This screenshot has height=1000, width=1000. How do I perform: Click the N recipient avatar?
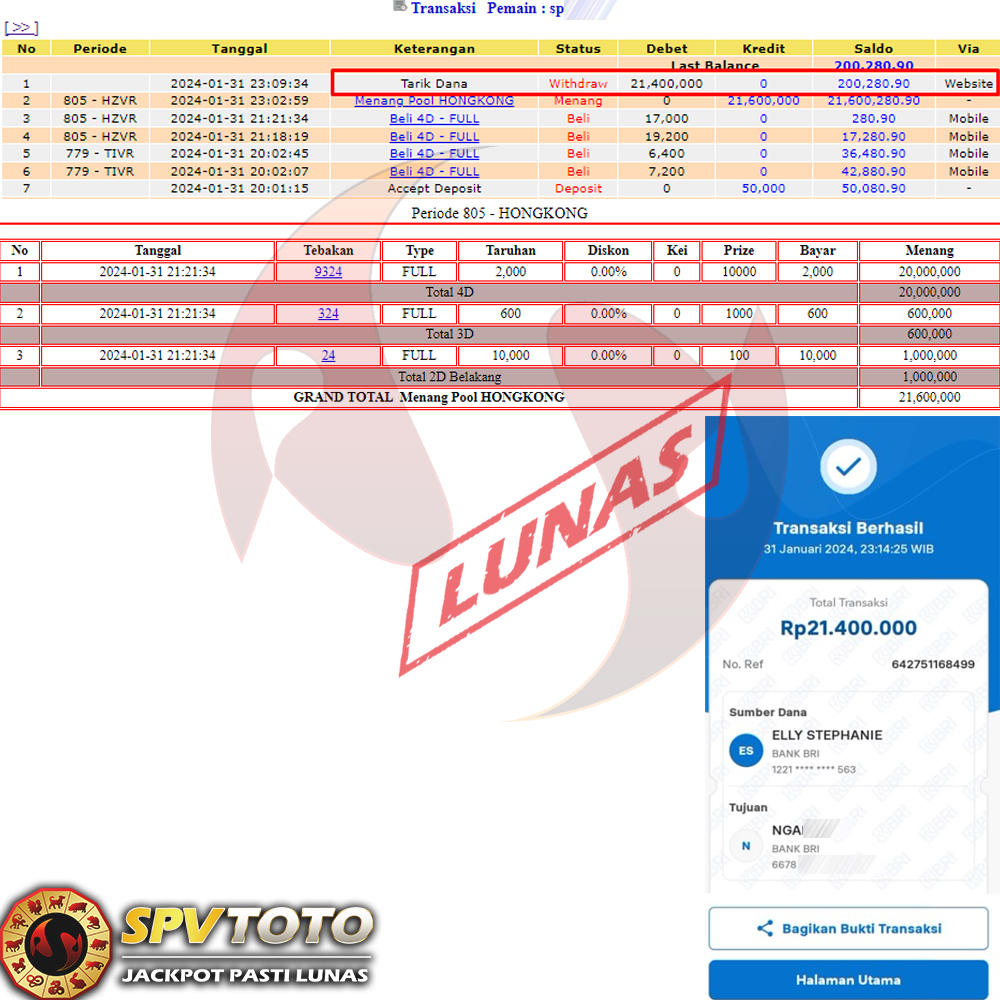[746, 845]
